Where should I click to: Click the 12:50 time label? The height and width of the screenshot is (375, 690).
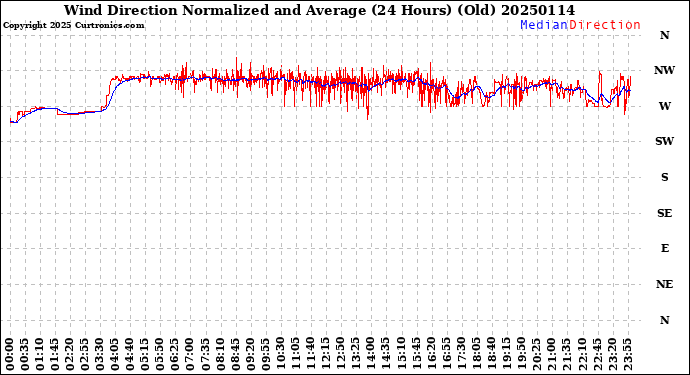click(340, 354)
